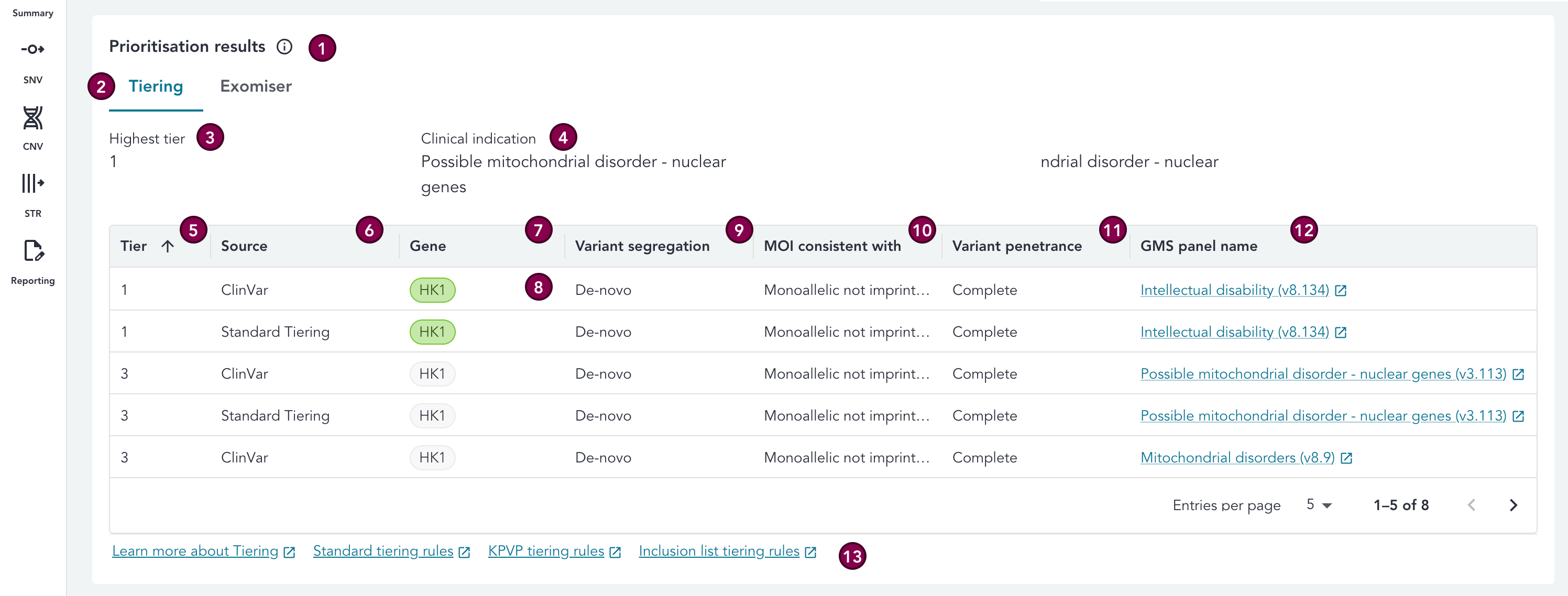Click external link icon beside Mitochondrial disorders
Screen dimensions: 1568x596
coord(1346,458)
